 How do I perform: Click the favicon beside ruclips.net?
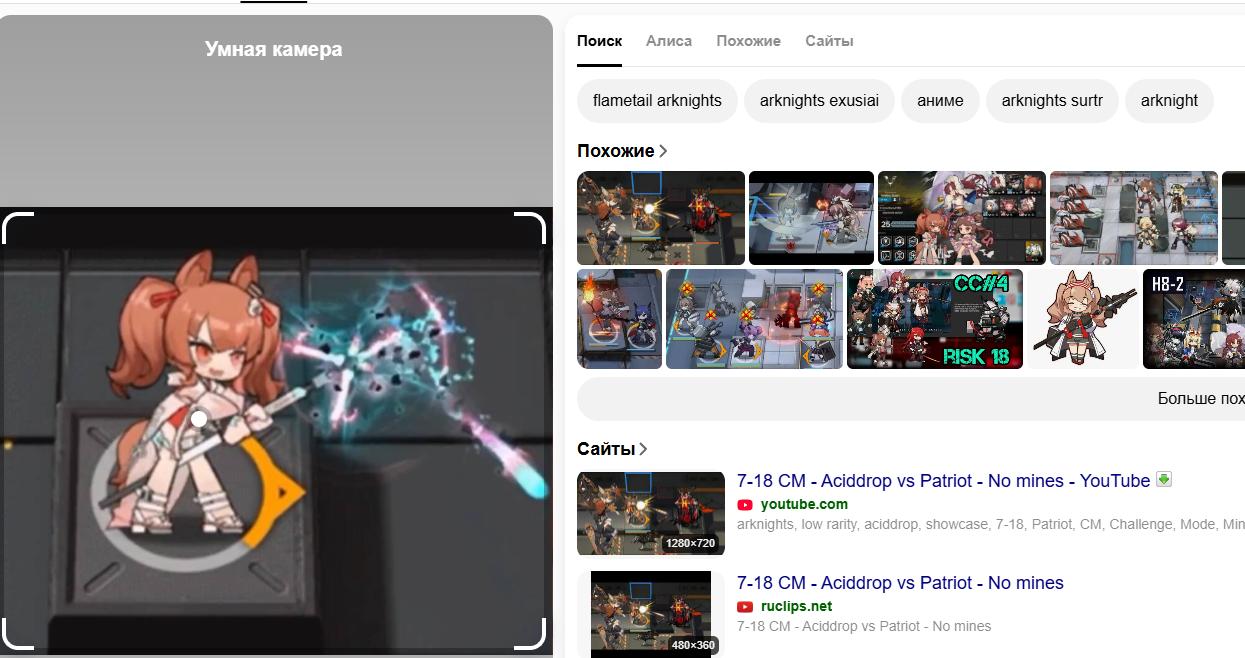745,607
